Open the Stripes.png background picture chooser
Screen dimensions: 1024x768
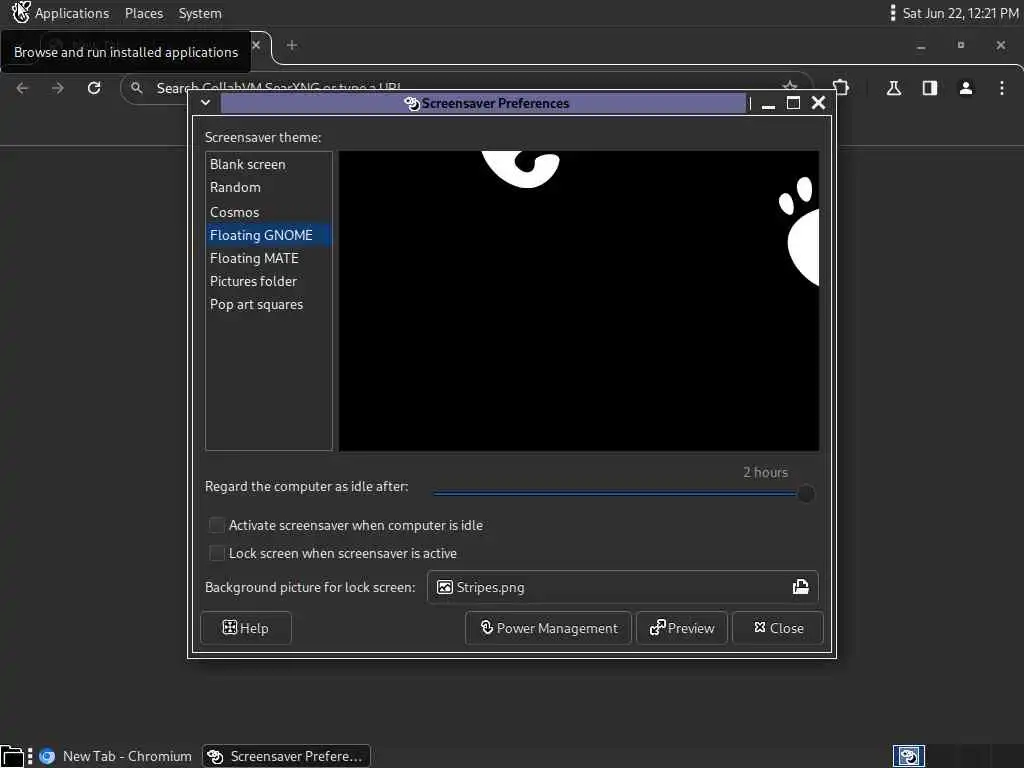622,587
